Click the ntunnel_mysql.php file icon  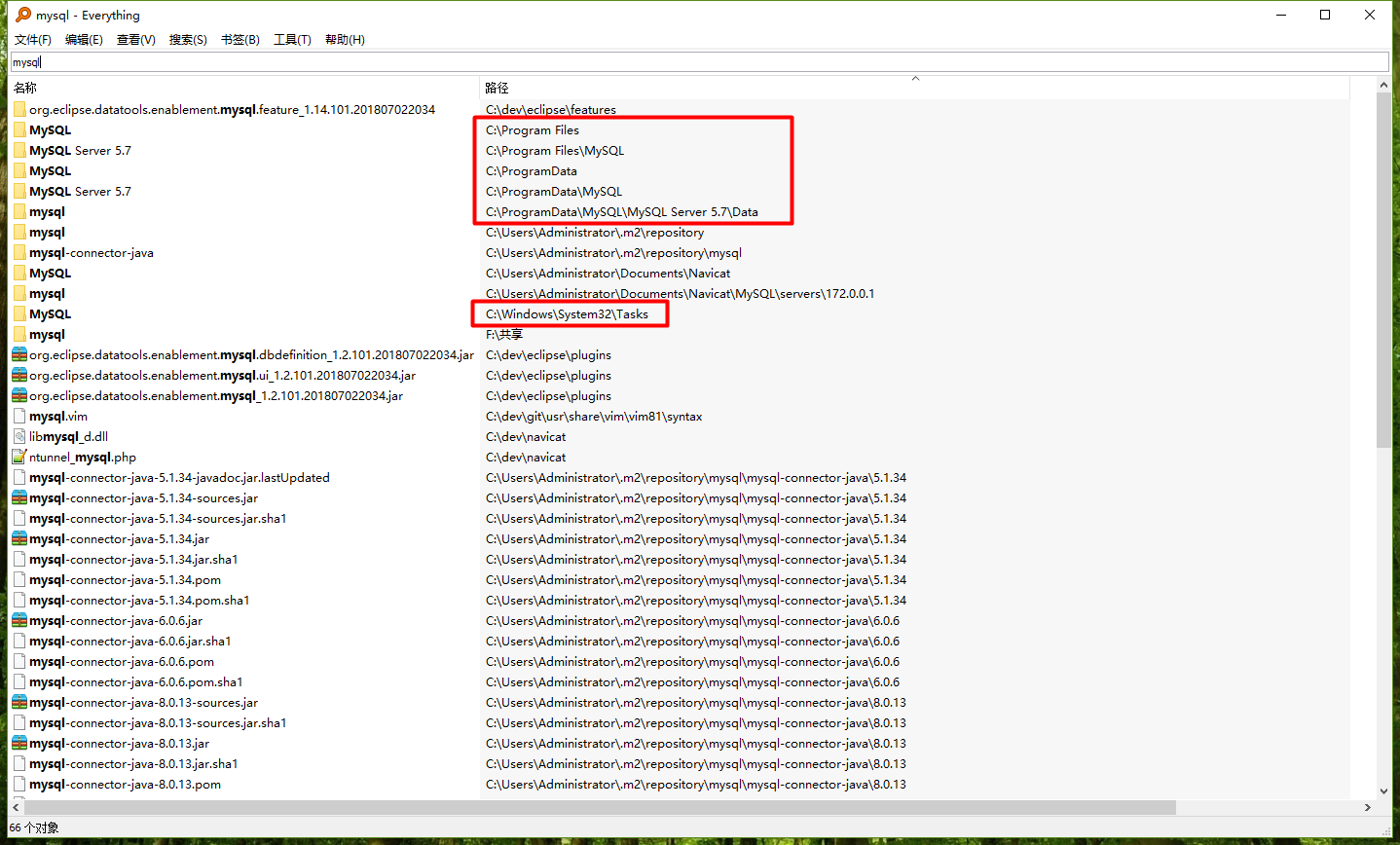pyautogui.click(x=19, y=457)
